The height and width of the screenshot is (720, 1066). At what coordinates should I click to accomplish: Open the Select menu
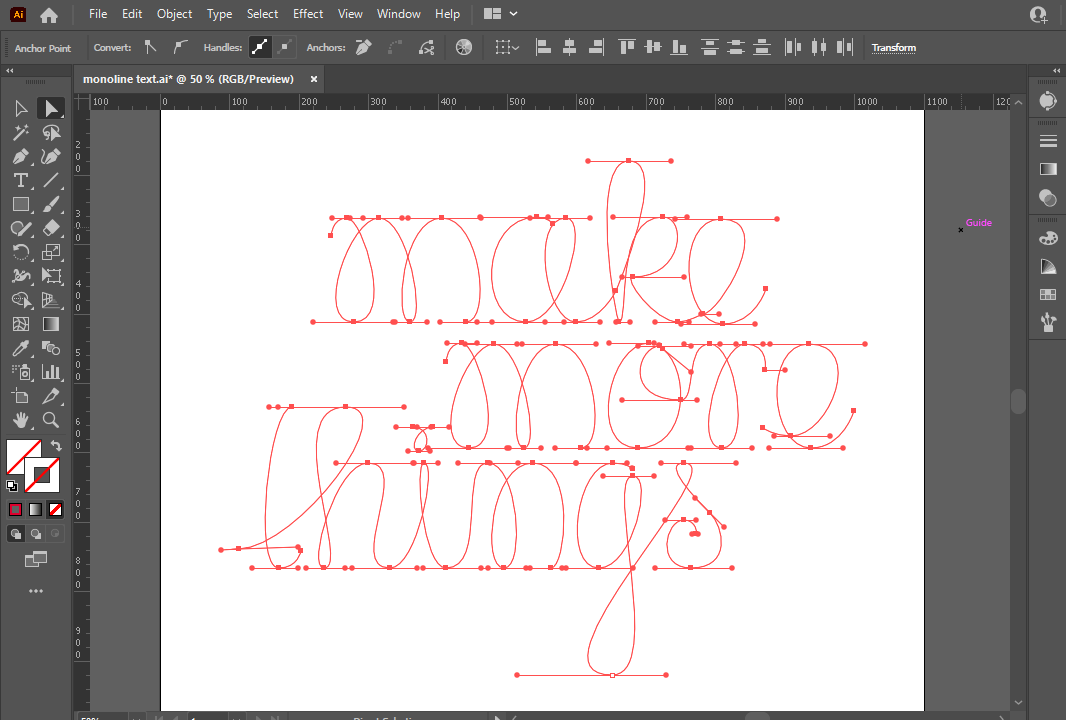click(262, 14)
